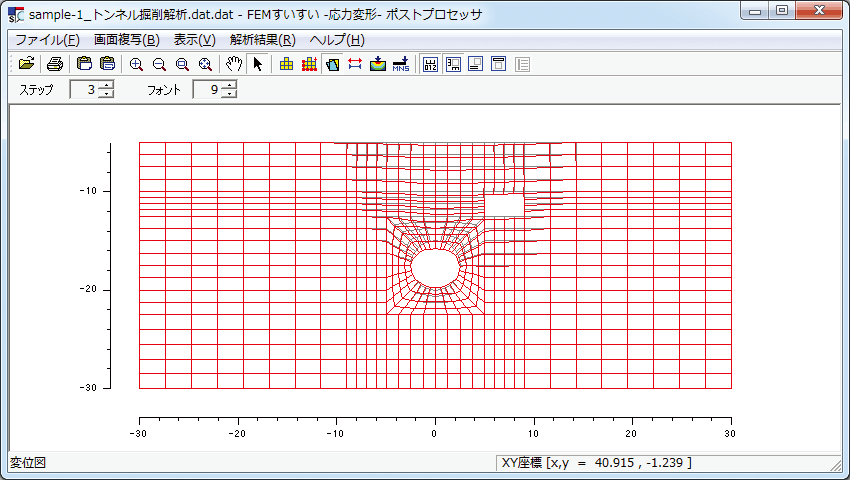Open the 表示(V) menu
Image resolution: width=850 pixels, height=480 pixels.
tap(195, 40)
